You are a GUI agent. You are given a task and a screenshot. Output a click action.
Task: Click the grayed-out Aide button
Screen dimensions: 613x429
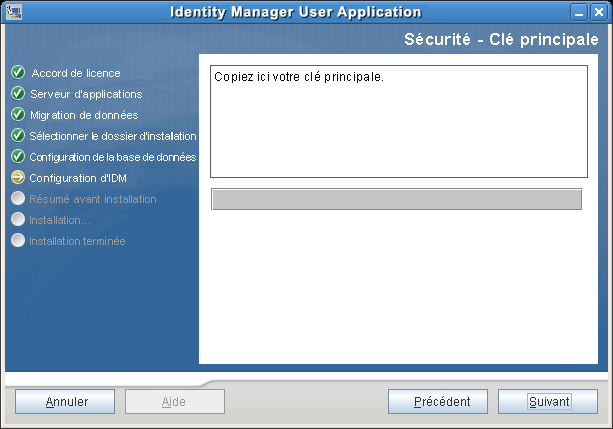(x=174, y=402)
